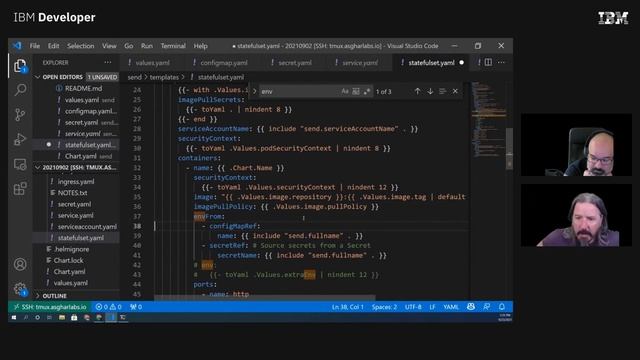The image size is (640, 360).
Task: Click the ports forwarded status item
Action: click(x=136, y=307)
